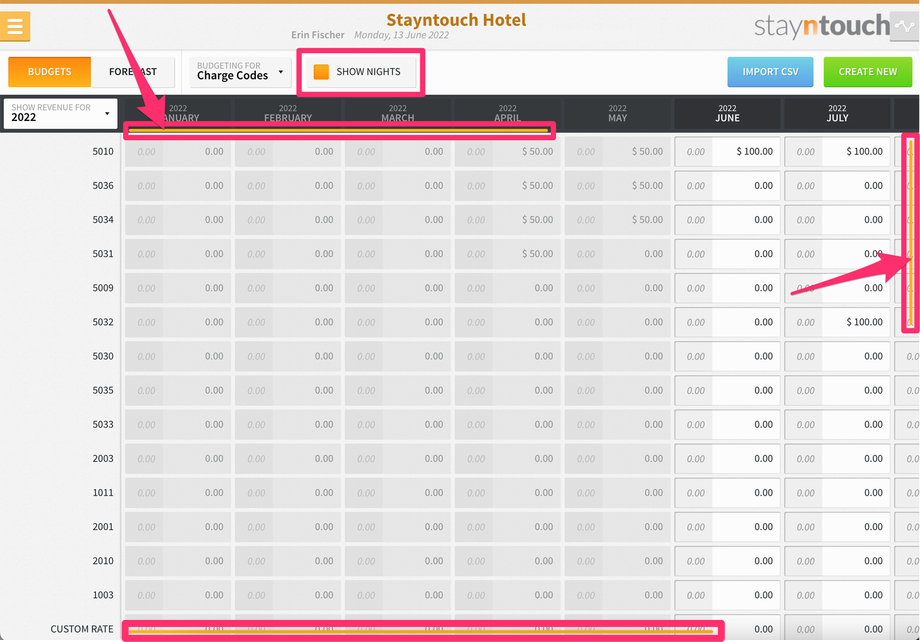Select charge code row label 2003
920x642 pixels.
103,458
